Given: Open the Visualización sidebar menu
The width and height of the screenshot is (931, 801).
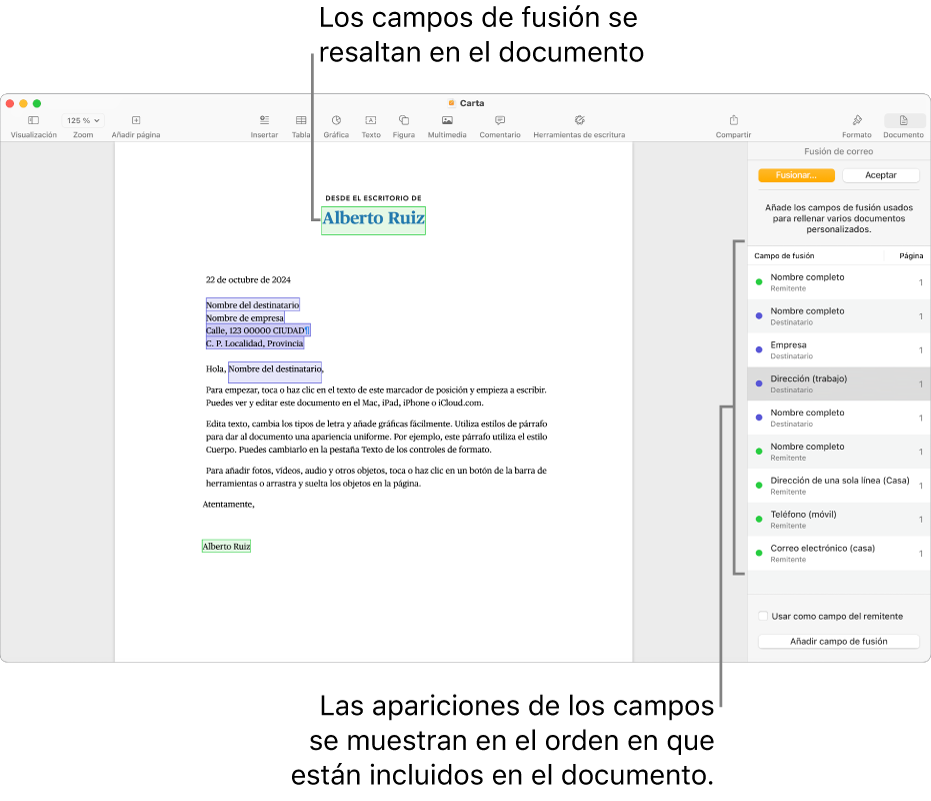Looking at the screenshot, I should tap(33, 121).
